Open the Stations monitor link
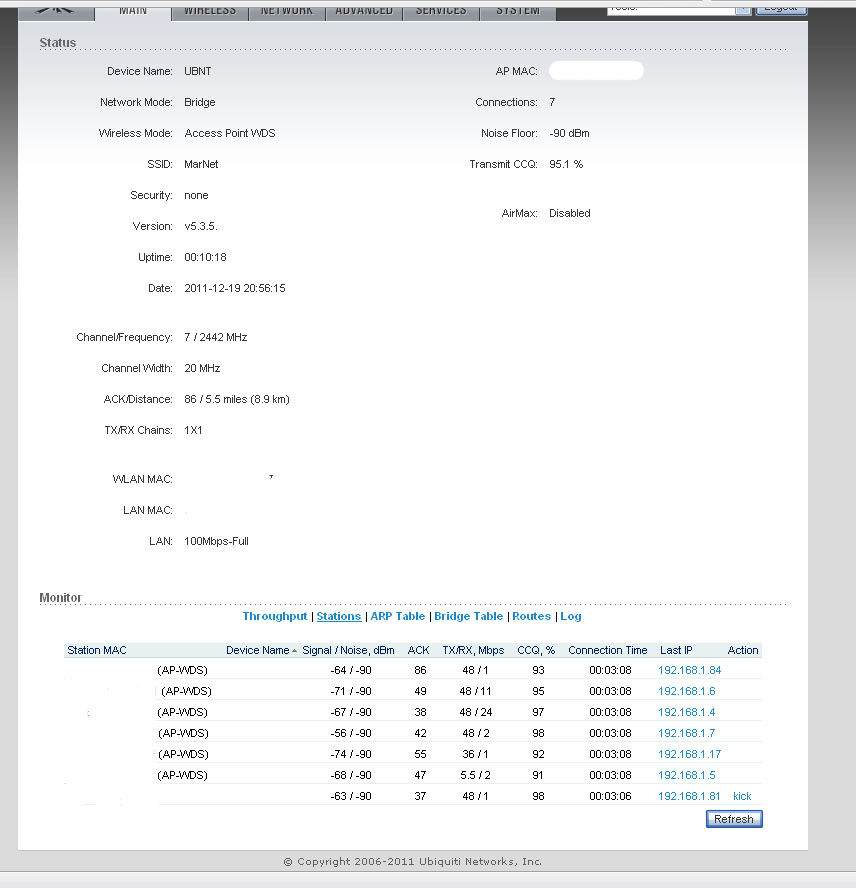The image size is (856, 888). (x=339, y=616)
